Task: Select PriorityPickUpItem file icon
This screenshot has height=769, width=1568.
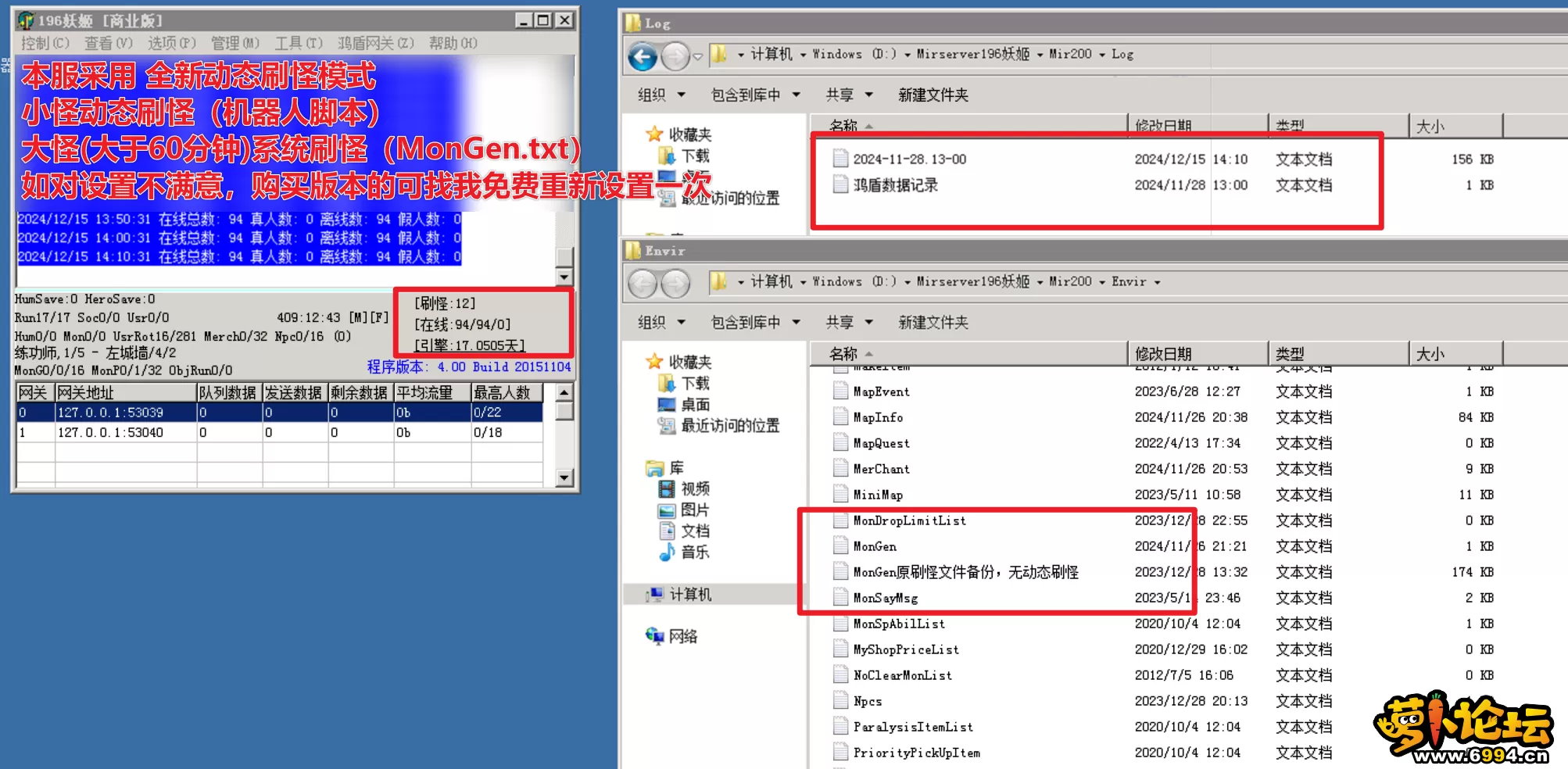Action: click(840, 752)
